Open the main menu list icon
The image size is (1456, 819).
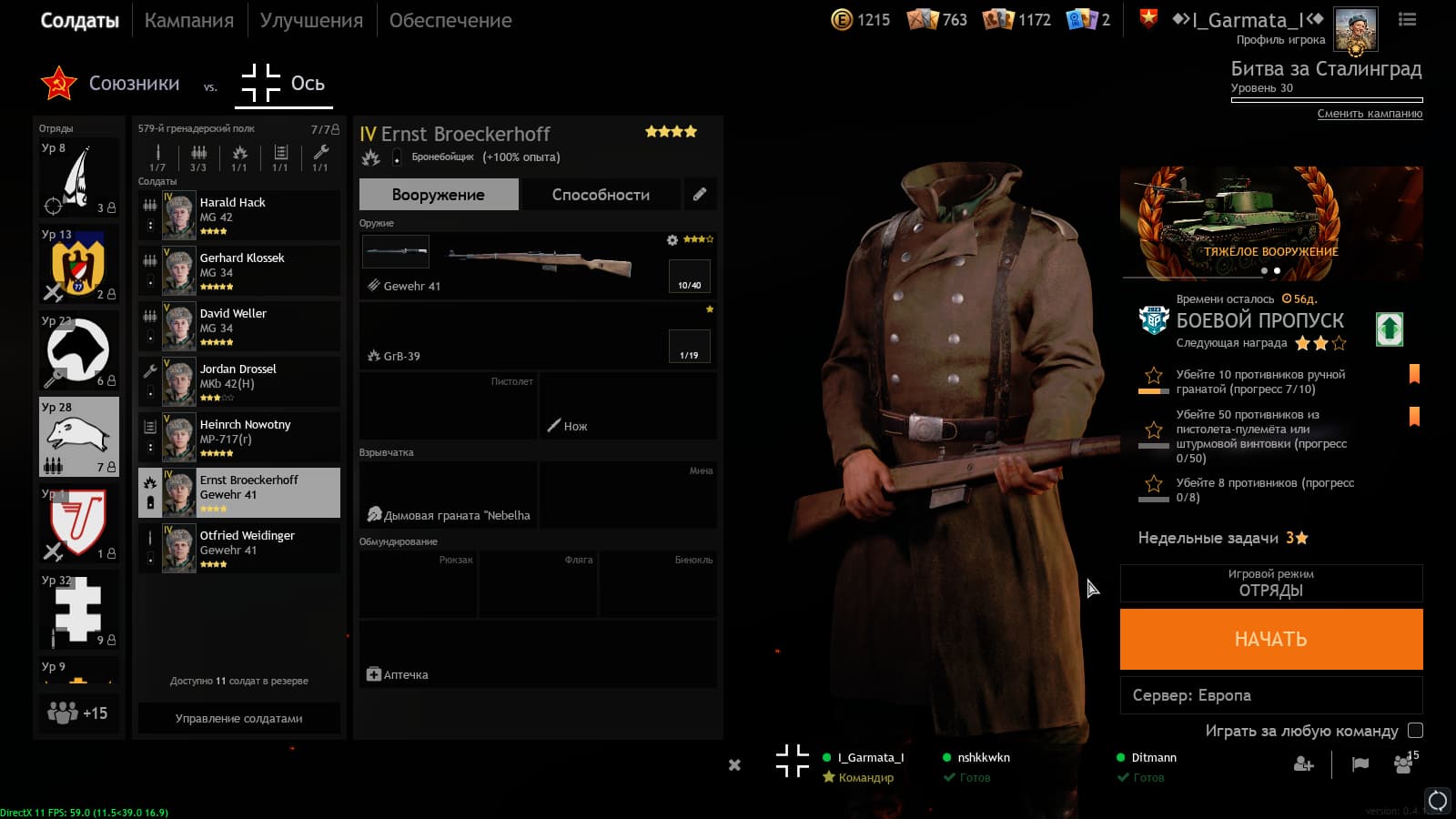pyautogui.click(x=1407, y=19)
